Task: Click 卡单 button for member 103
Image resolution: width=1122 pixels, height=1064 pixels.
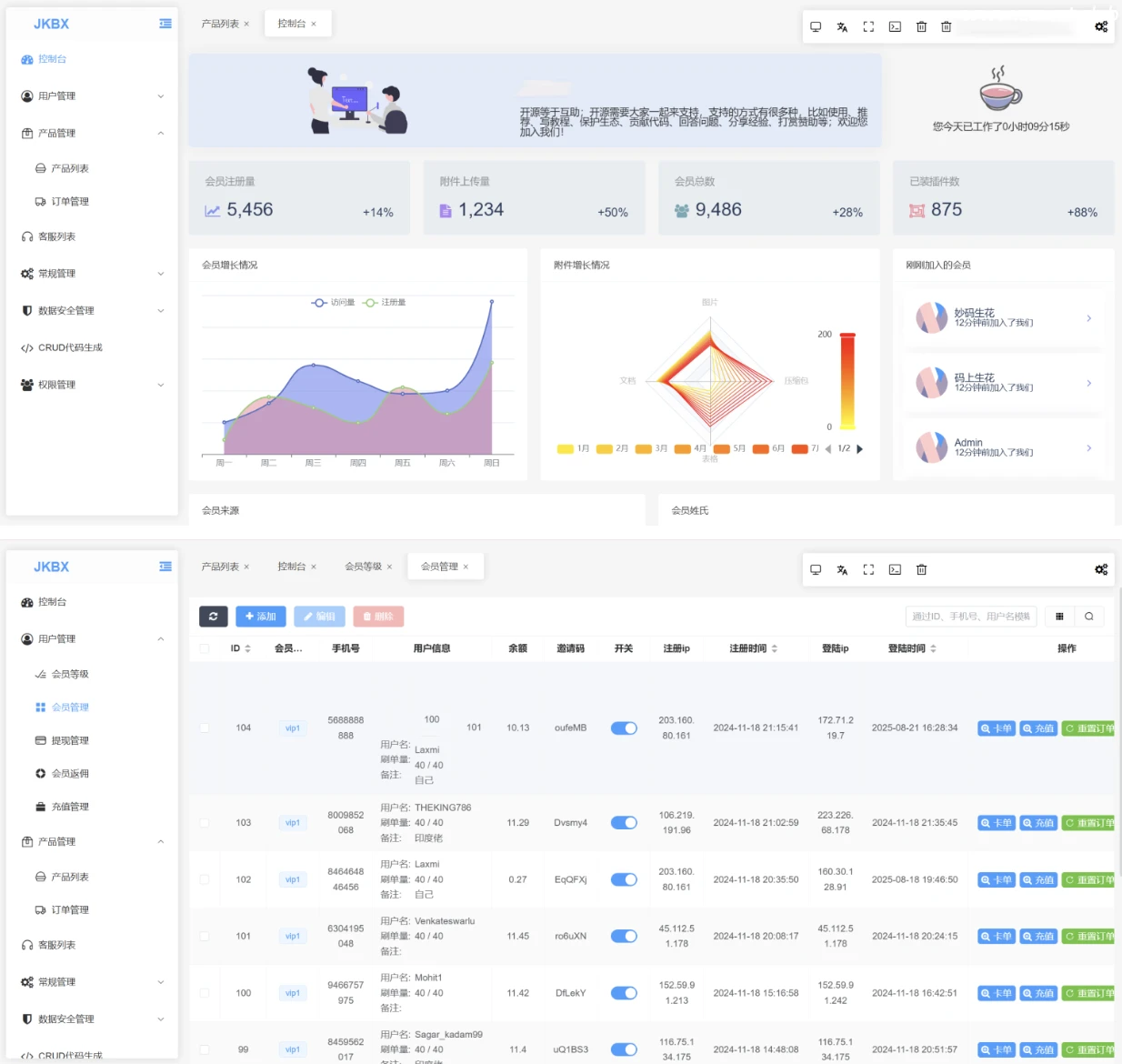Action: point(997,823)
